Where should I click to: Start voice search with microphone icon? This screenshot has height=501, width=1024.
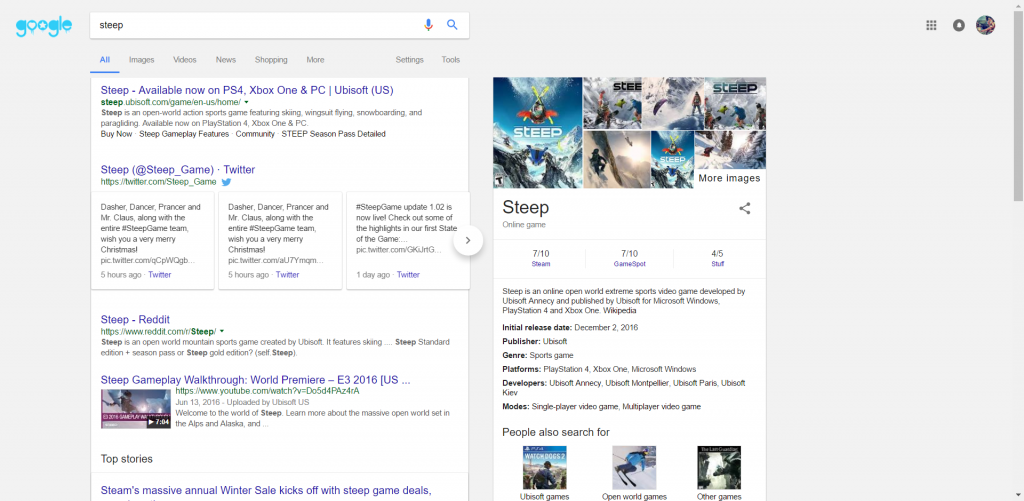(x=428, y=25)
